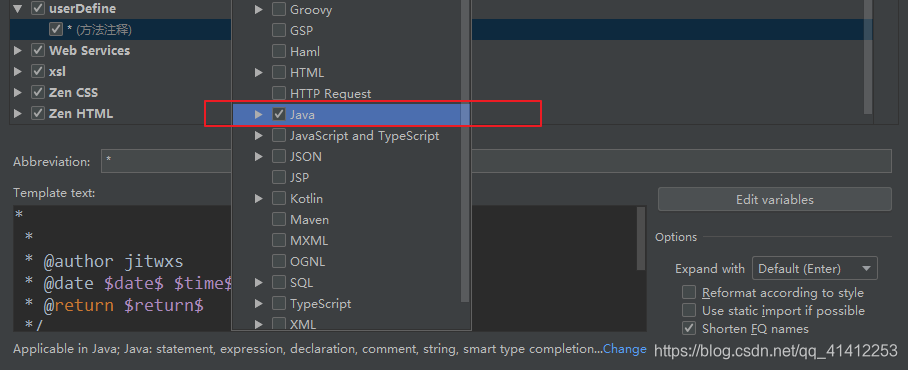
Task: Enable the Haml context checkbox
Action: click(x=279, y=52)
